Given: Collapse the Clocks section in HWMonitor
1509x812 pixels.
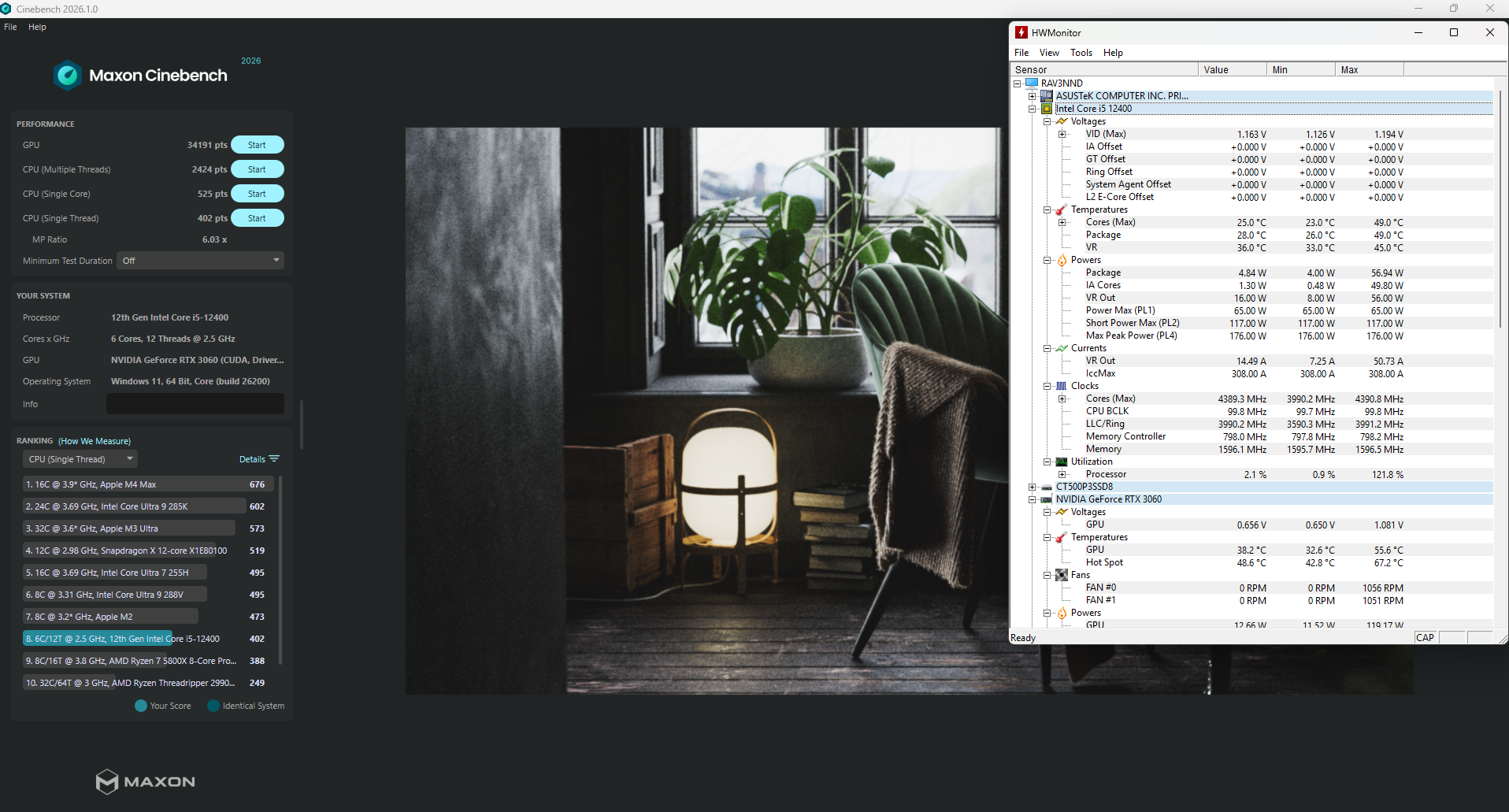Looking at the screenshot, I should pyautogui.click(x=1047, y=386).
